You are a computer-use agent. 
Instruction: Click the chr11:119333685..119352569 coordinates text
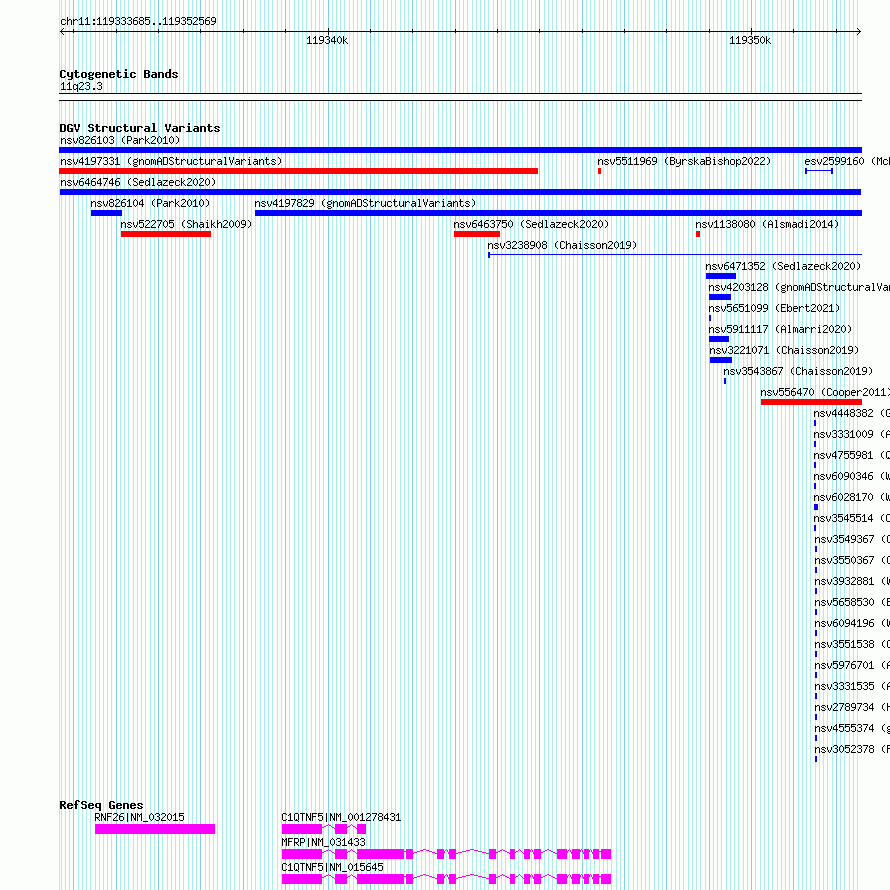click(x=138, y=22)
